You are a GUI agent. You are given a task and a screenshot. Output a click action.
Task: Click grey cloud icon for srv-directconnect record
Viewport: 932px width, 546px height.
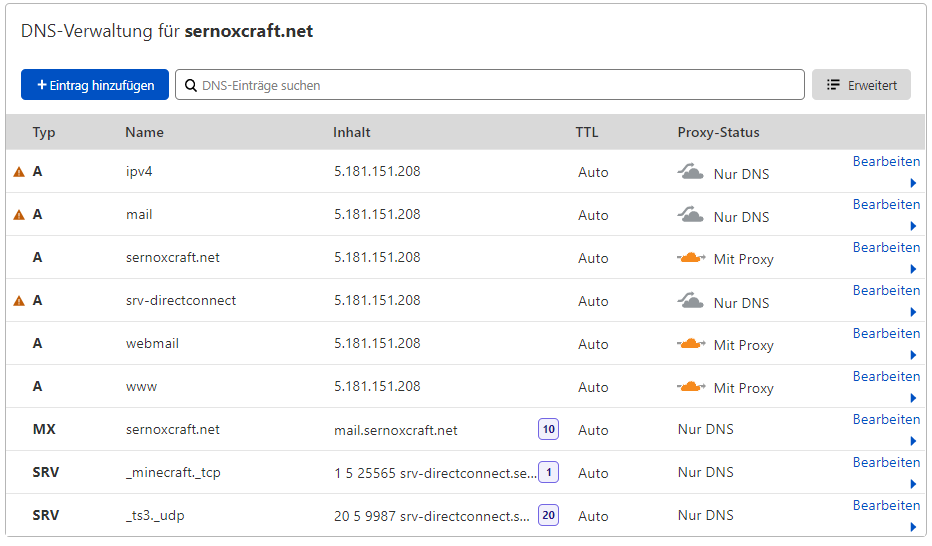(691, 301)
